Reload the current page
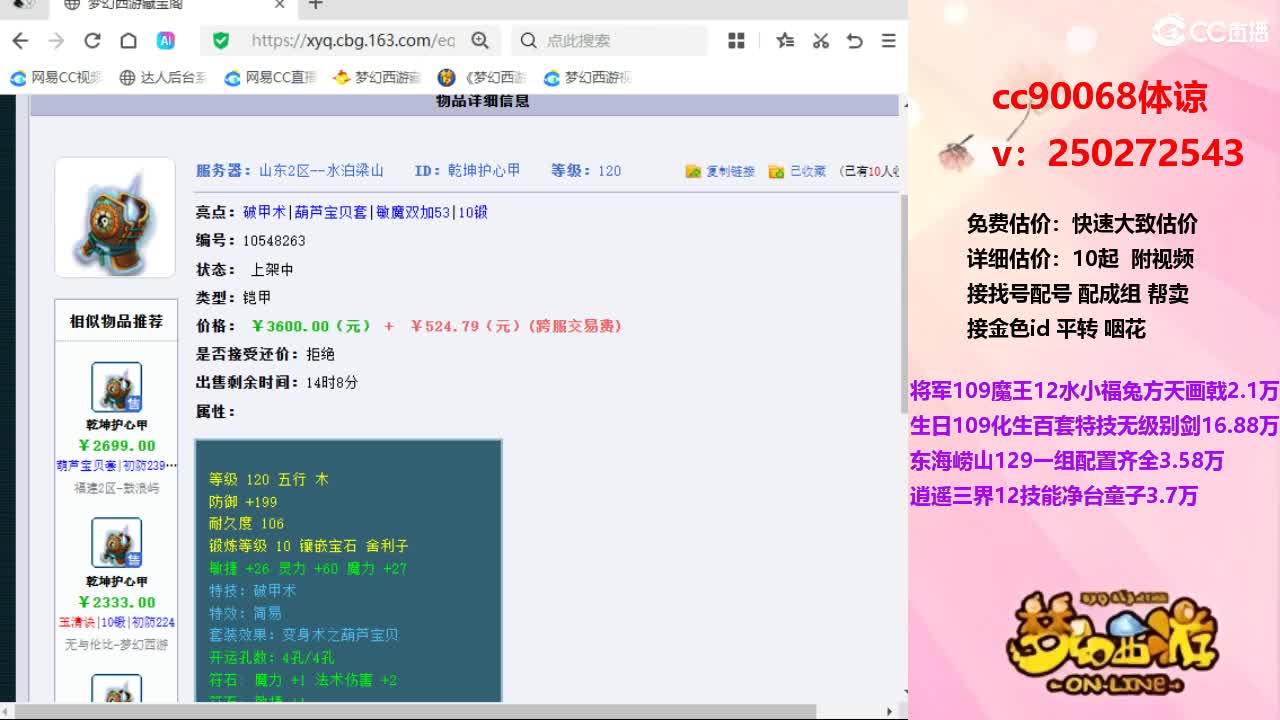The image size is (1280, 720). coord(92,41)
